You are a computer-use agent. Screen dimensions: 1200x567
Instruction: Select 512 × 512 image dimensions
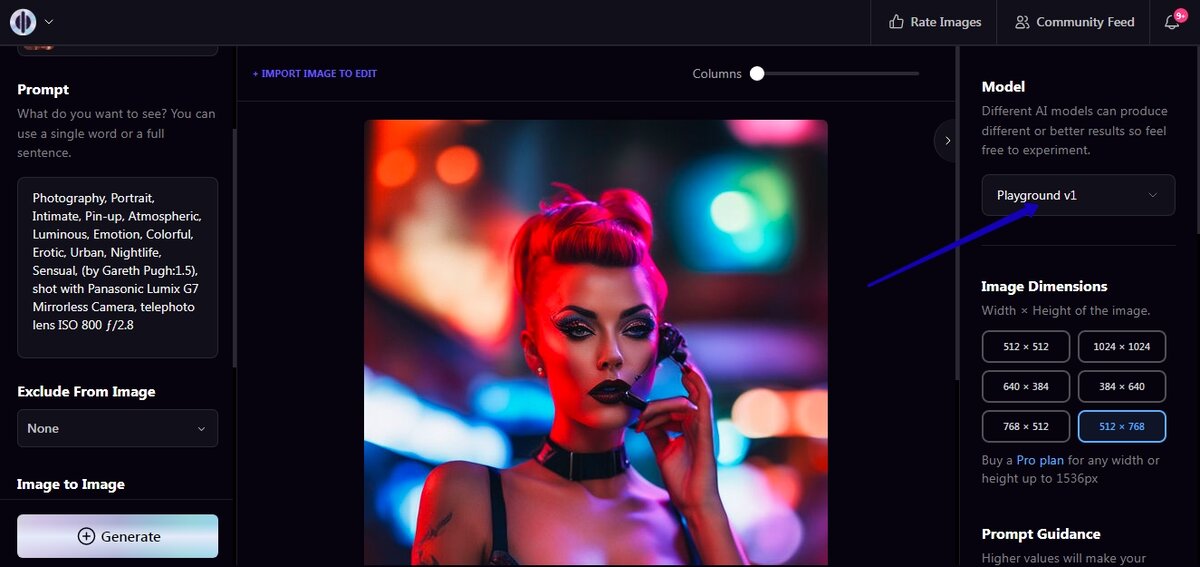click(1026, 346)
